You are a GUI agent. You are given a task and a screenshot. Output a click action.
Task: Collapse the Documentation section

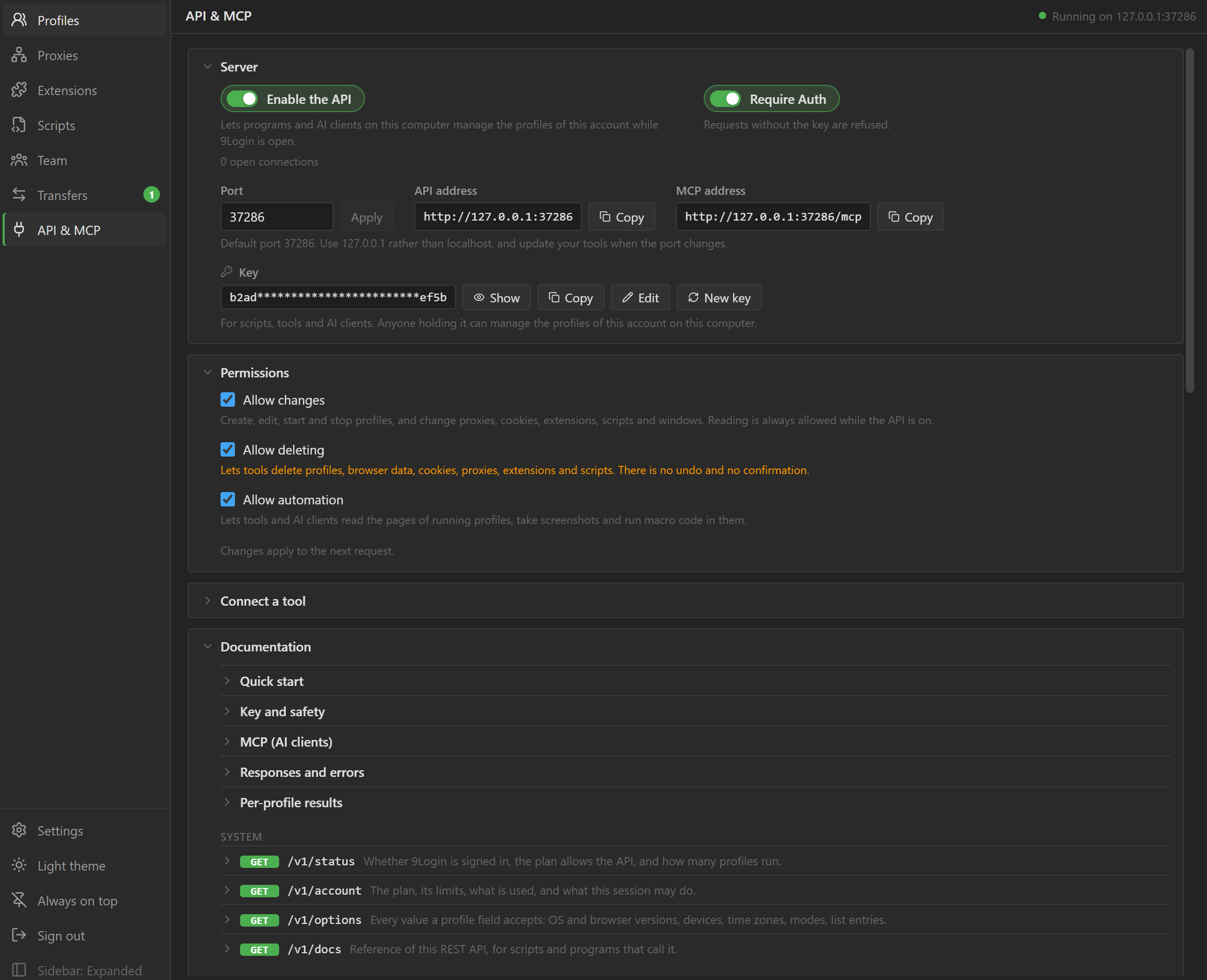[208, 646]
